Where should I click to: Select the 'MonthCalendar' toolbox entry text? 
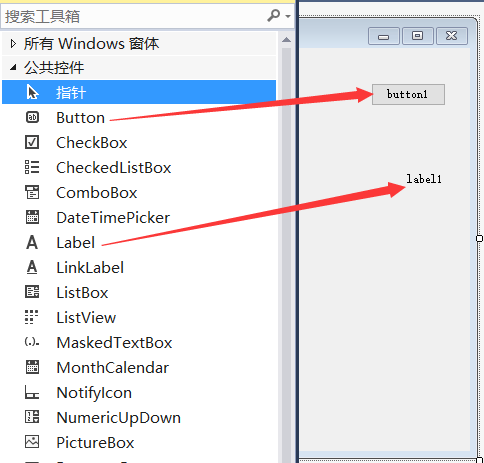(113, 368)
